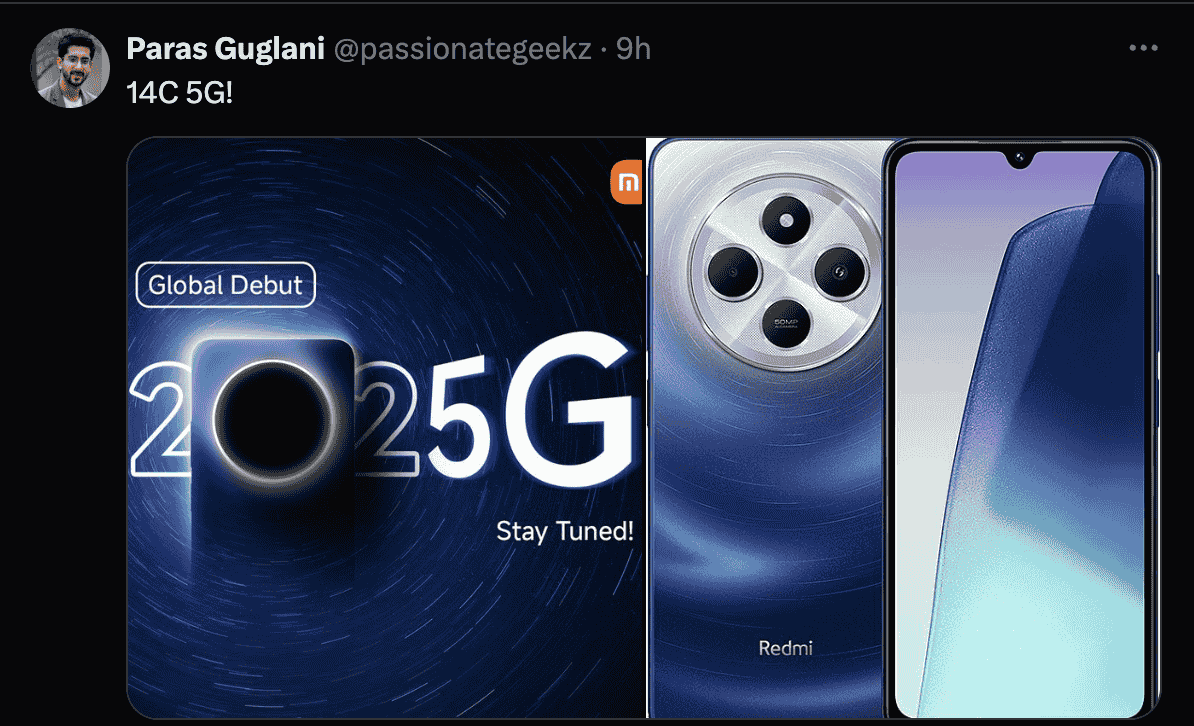Open the tweet's three-dot more options menu

point(1143,48)
